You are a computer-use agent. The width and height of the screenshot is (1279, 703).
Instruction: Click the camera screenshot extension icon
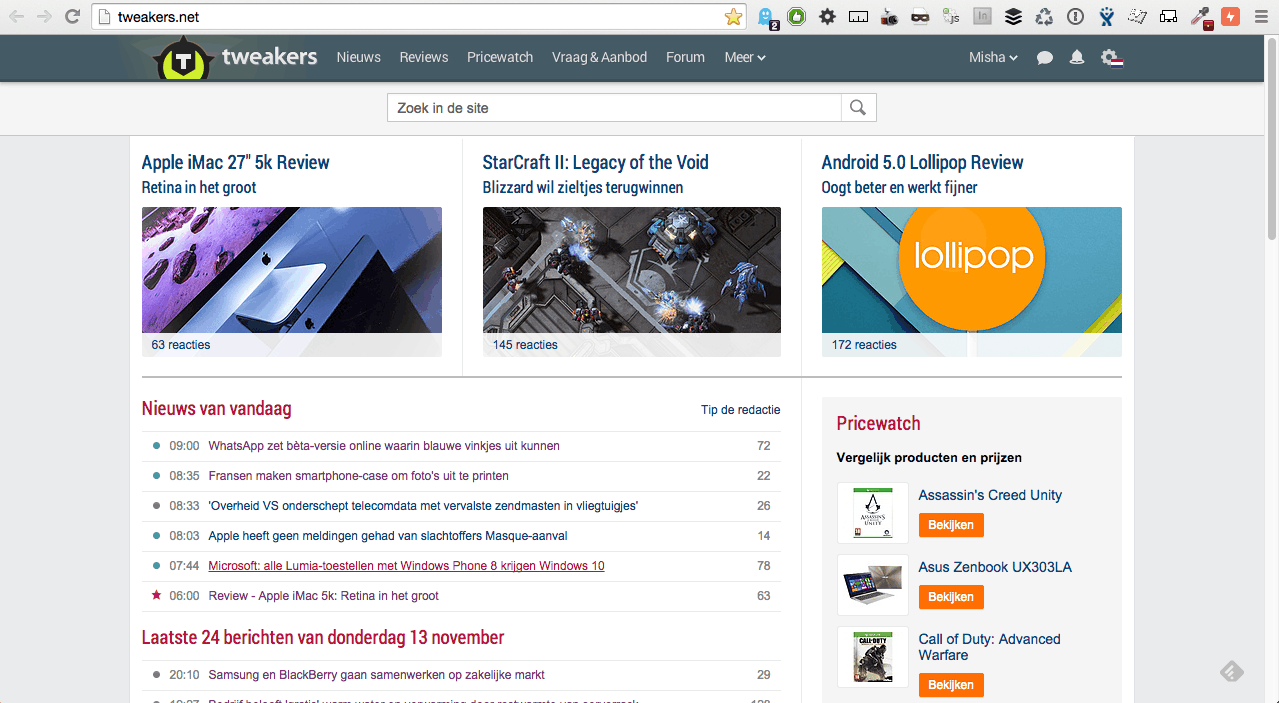click(x=889, y=16)
